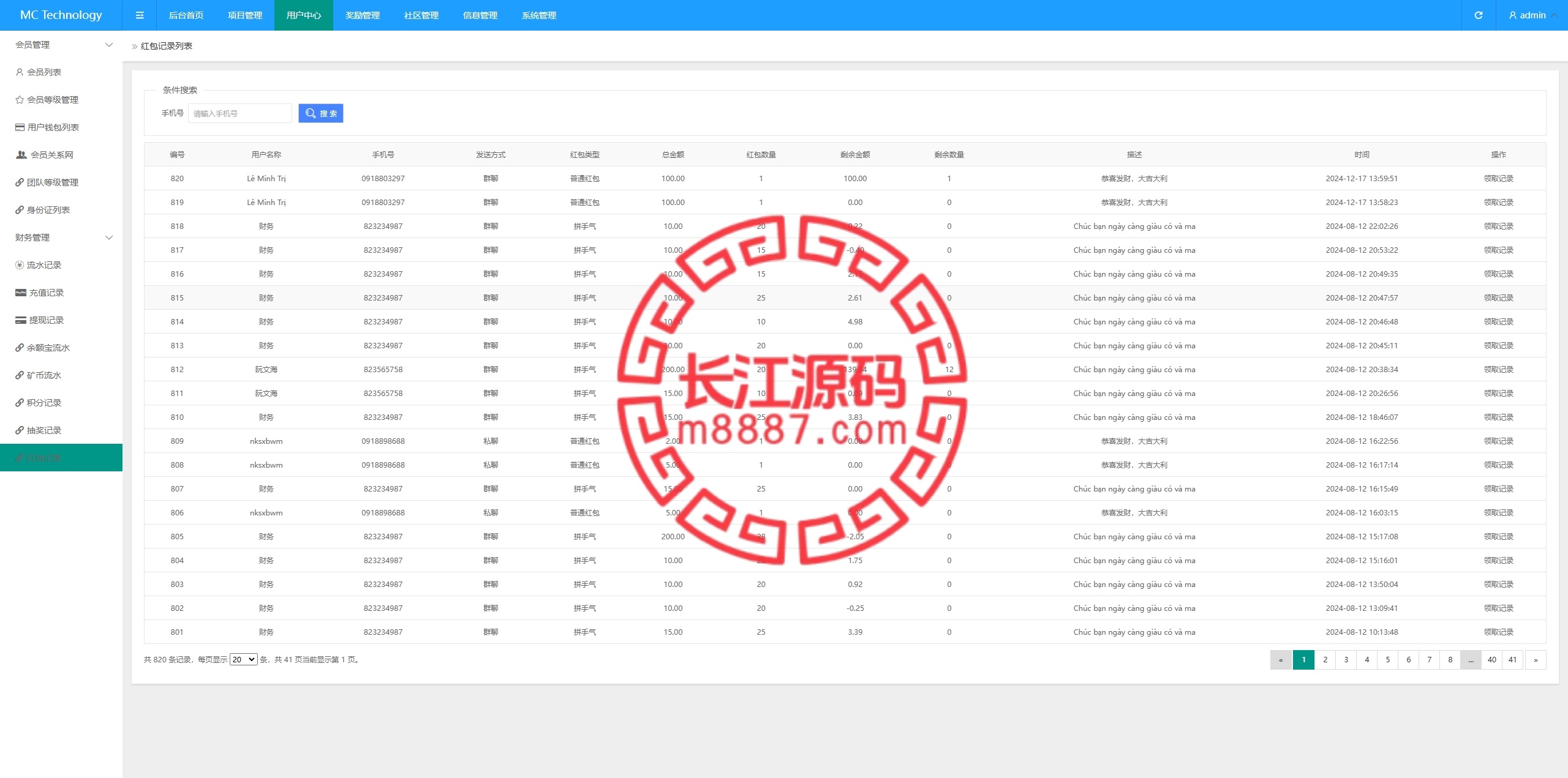1568x778 pixels.
Task: Click the 编号 column header
Action: click(177, 155)
